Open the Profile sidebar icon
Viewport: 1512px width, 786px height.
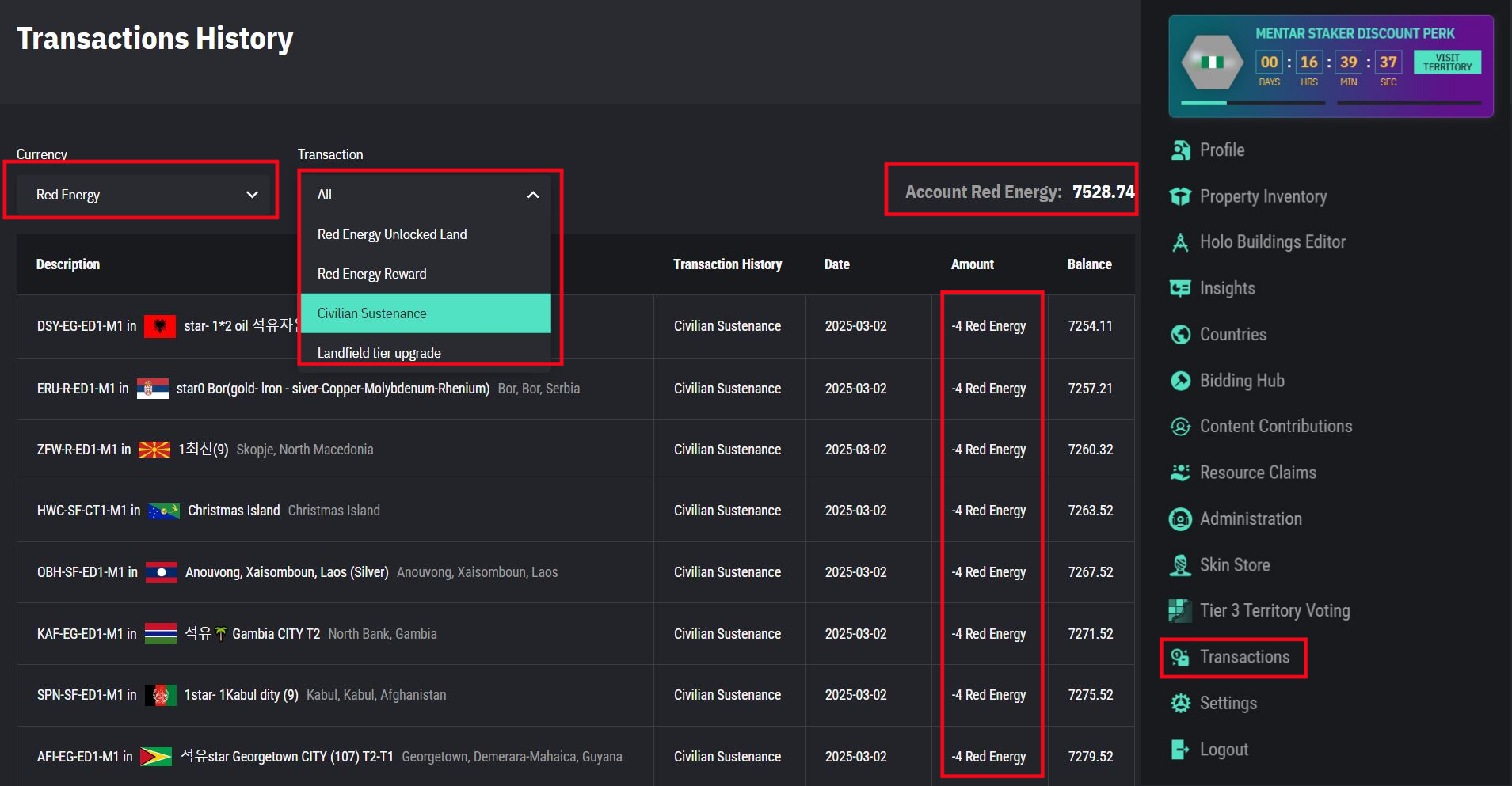click(1180, 150)
